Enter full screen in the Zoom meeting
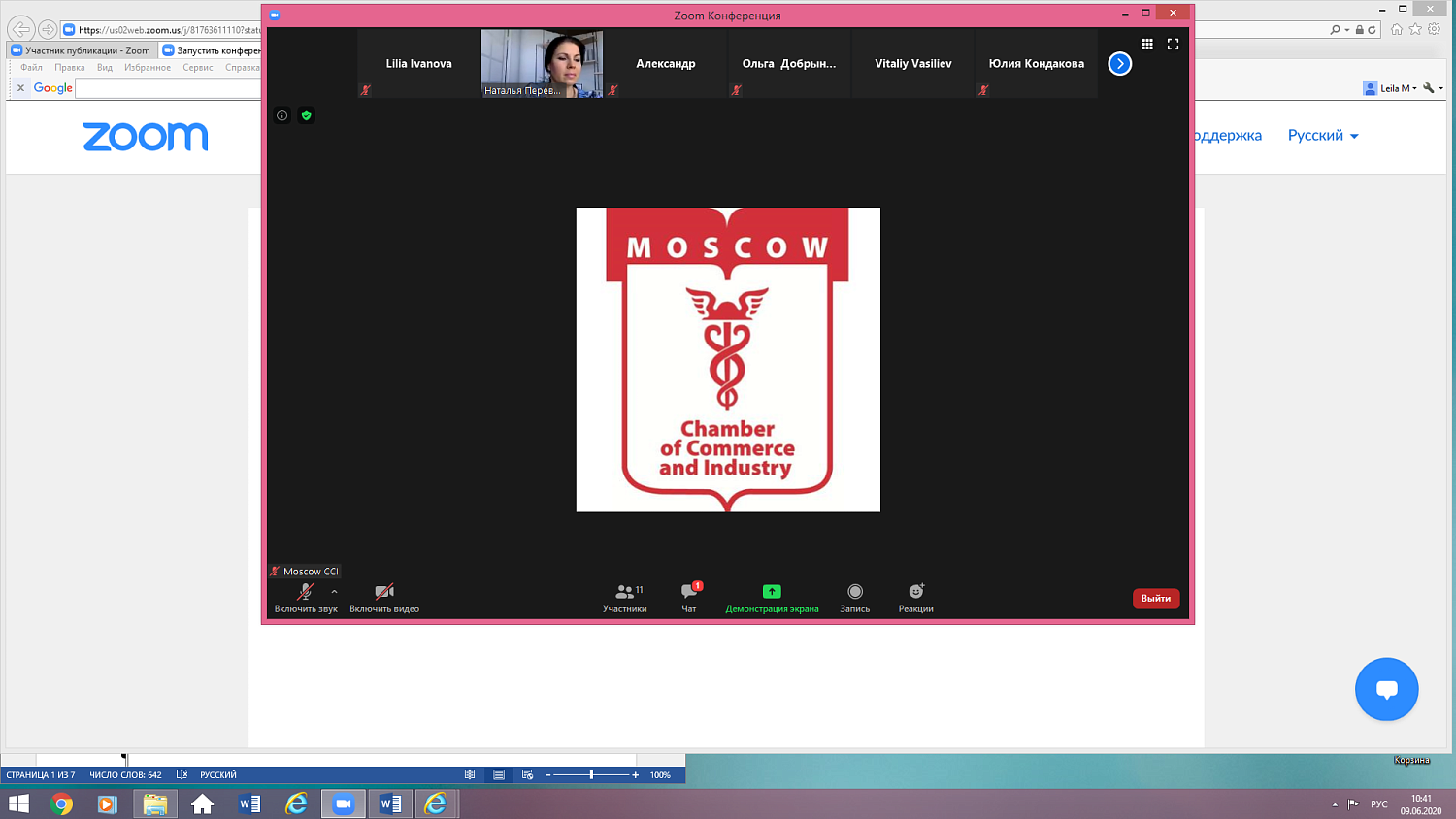This screenshot has width=1456, height=819. (1173, 44)
